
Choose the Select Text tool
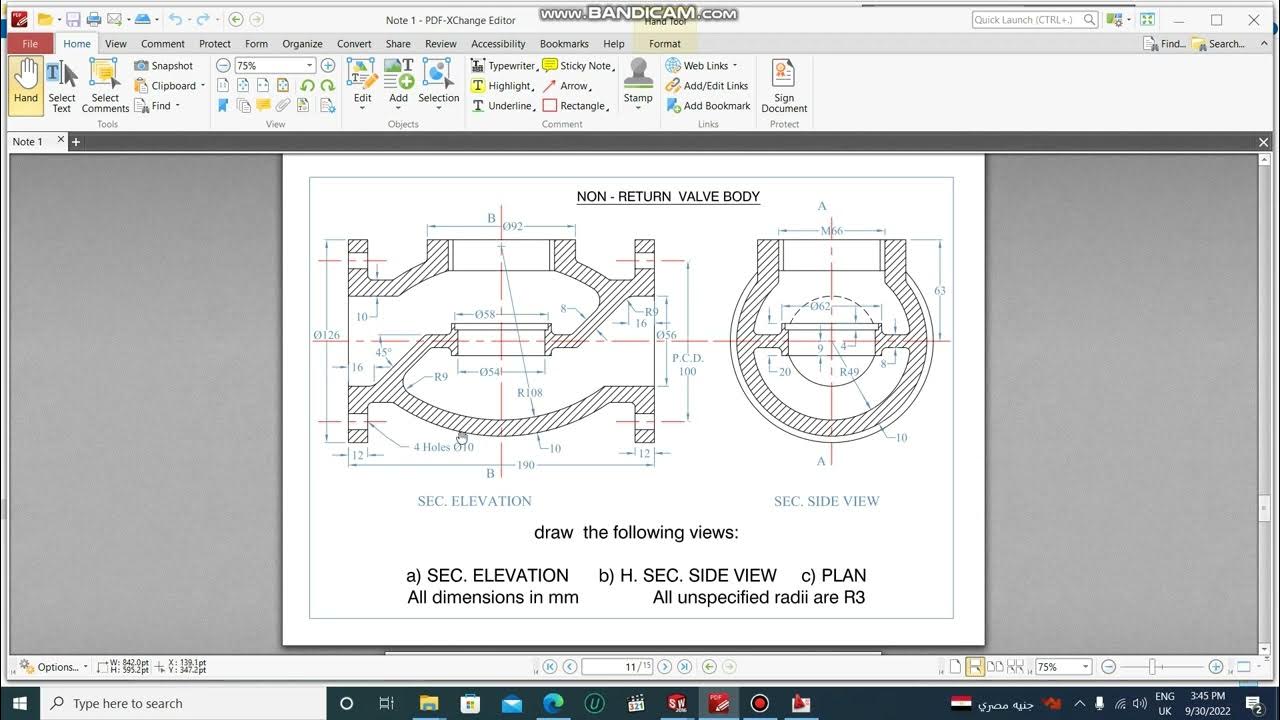click(x=62, y=85)
